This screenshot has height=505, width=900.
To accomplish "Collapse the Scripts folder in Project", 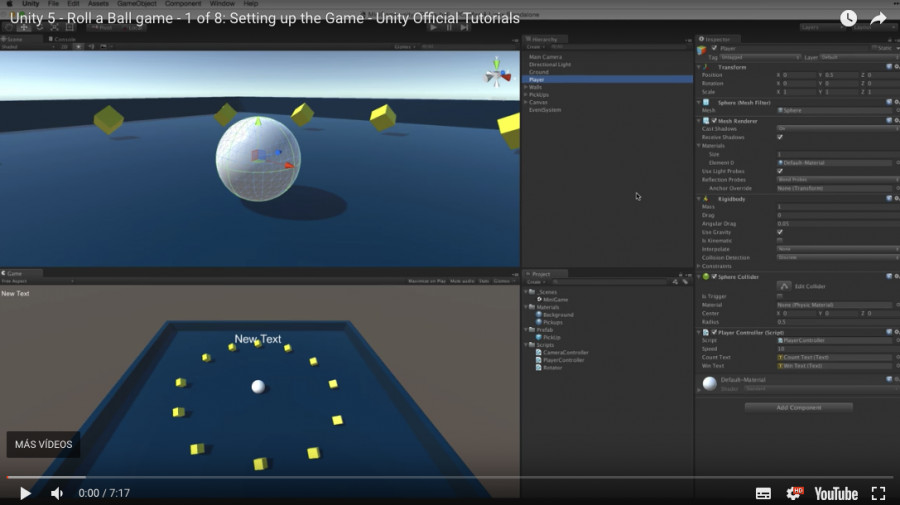I will [x=526, y=345].
